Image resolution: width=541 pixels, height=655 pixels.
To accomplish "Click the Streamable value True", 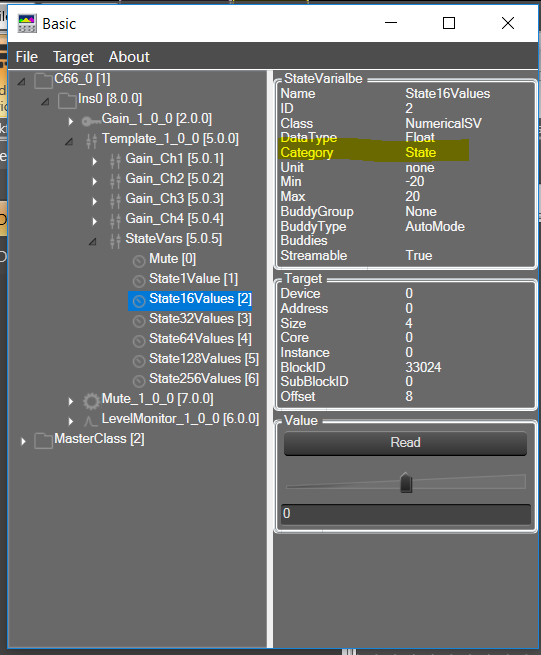I will (419, 256).
